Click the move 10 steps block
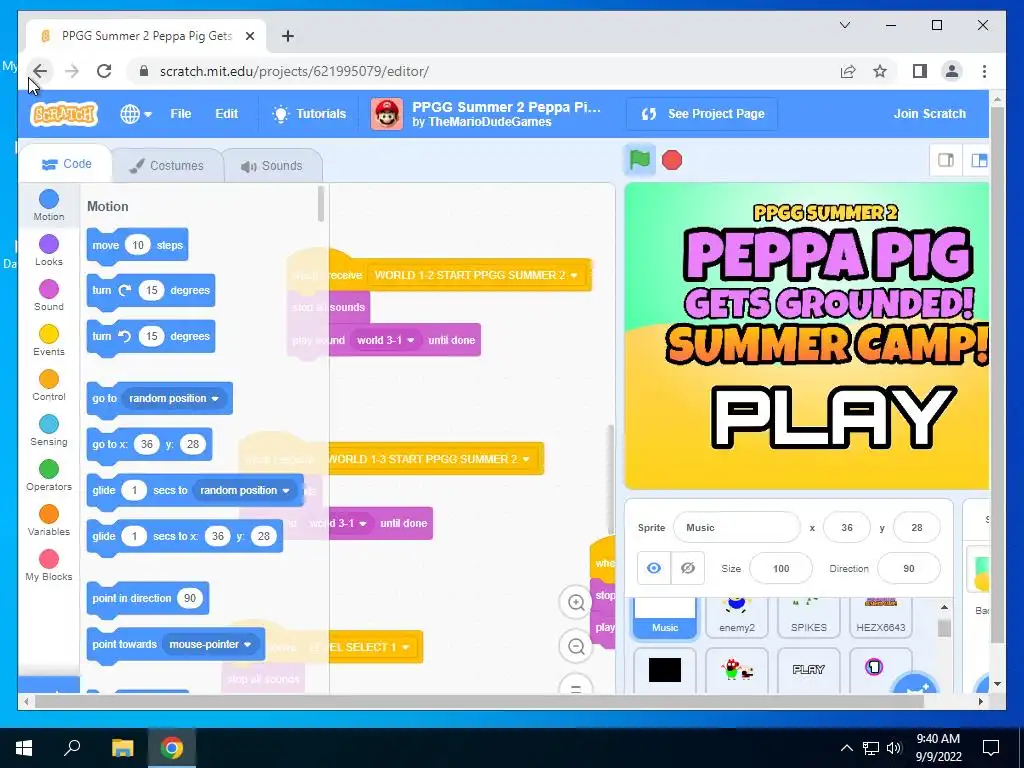 [137, 246]
